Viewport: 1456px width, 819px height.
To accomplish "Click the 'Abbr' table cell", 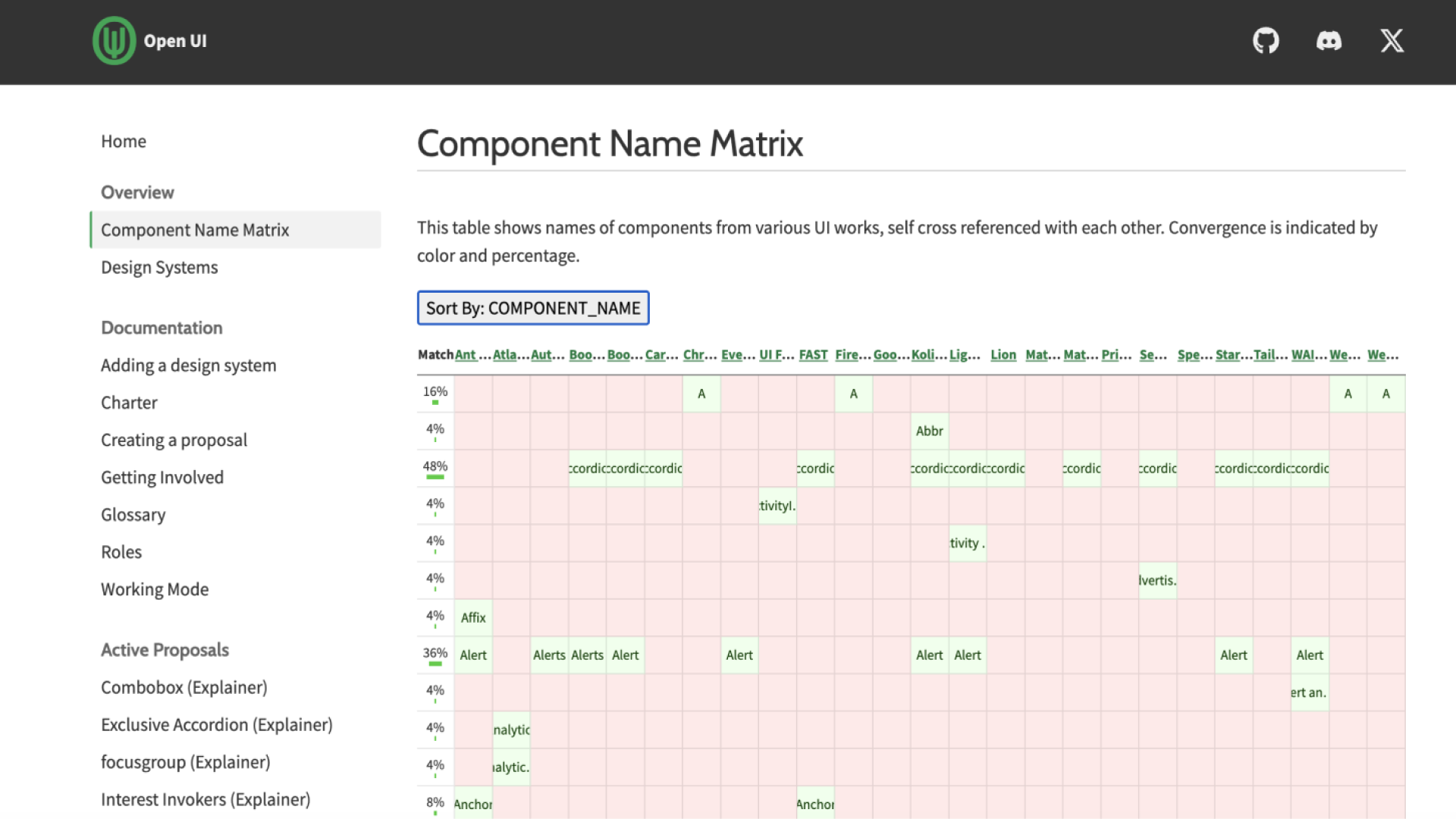I will pyautogui.click(x=930, y=431).
